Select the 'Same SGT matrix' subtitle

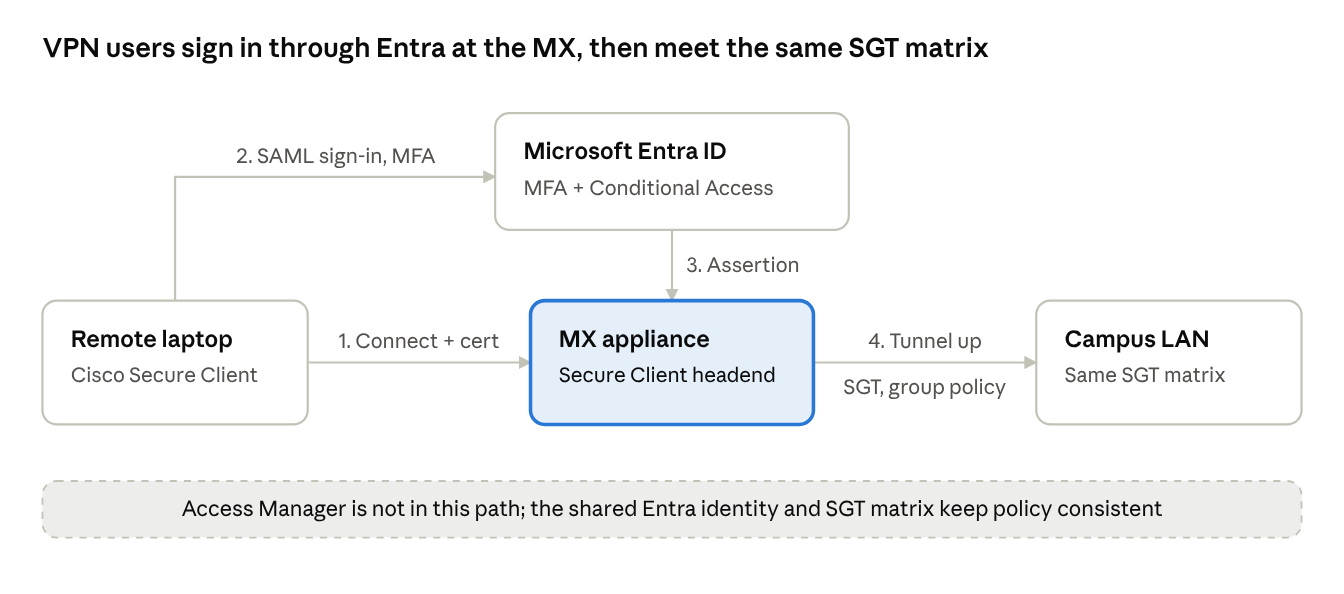click(x=1145, y=375)
